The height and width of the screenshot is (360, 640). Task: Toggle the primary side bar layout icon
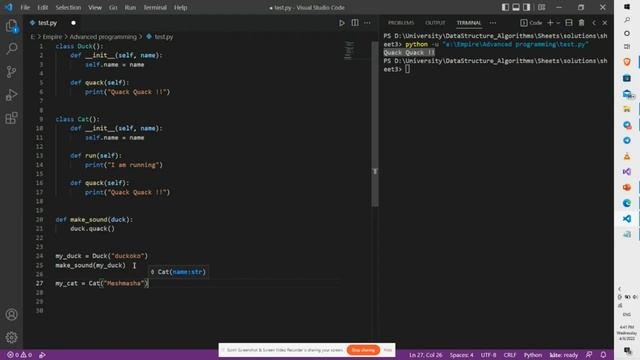(505, 7)
